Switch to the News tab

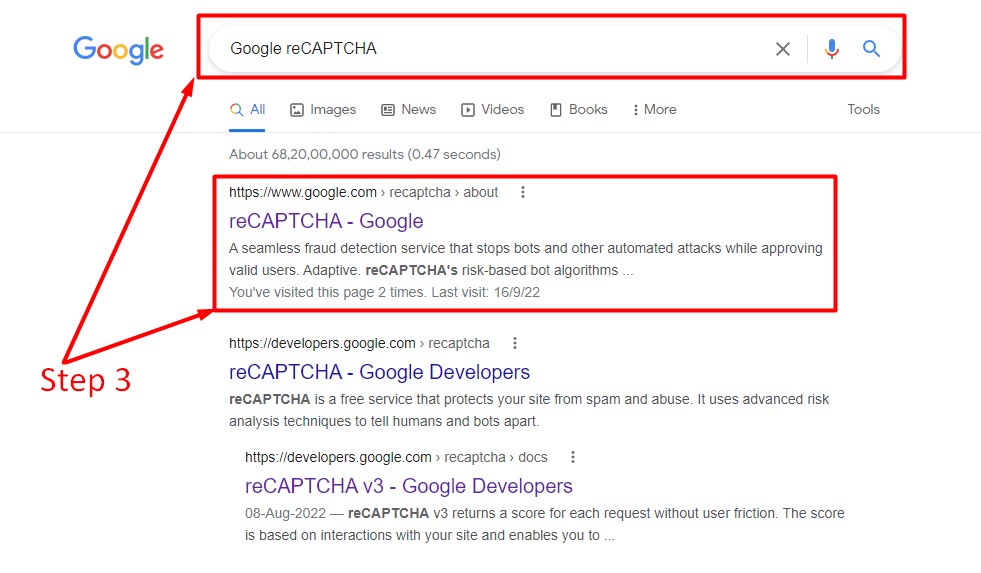409,109
